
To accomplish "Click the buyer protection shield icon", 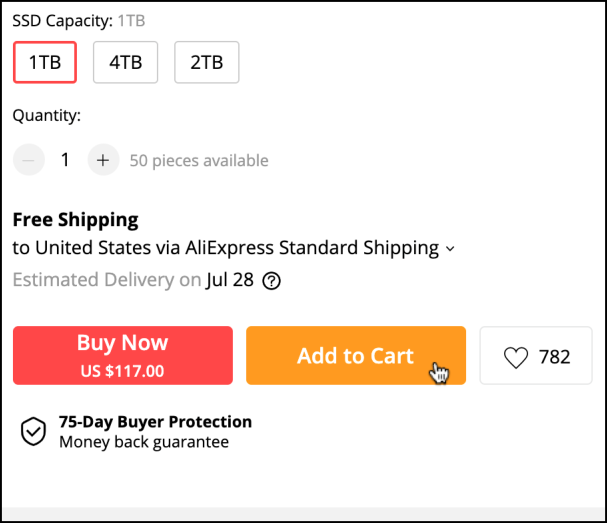I will click(34, 432).
